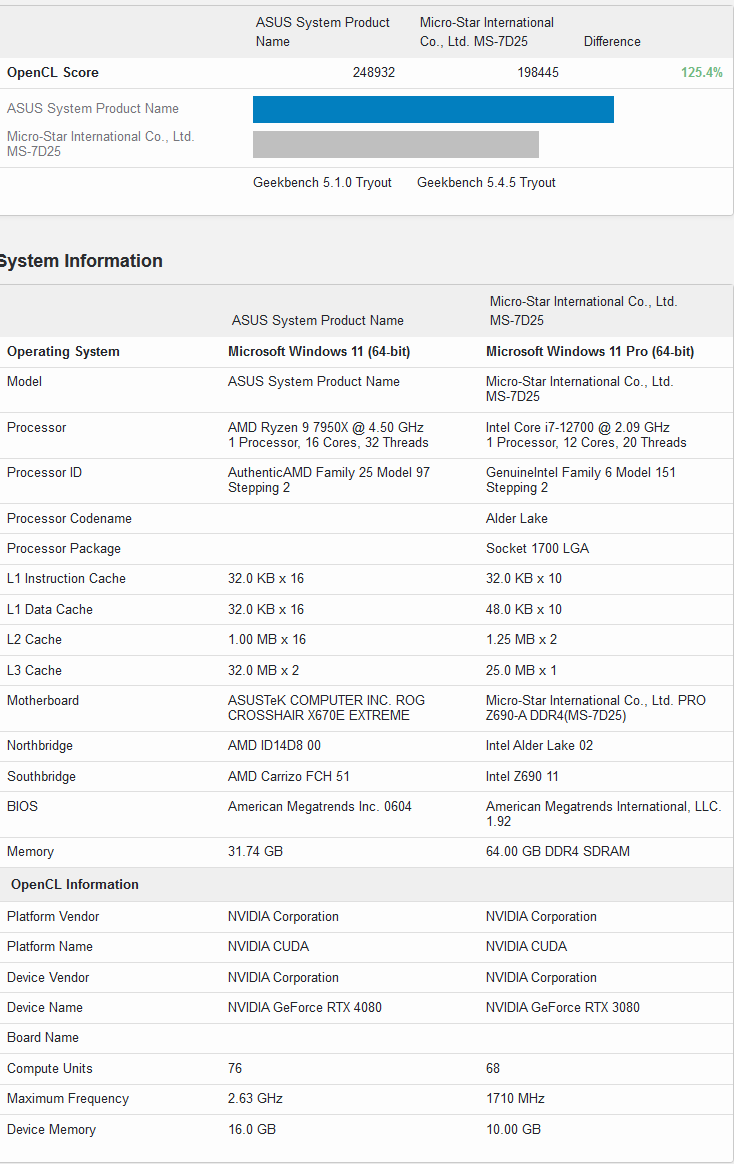Click the blue ASUS score bar
734x1164 pixels.
click(x=433, y=109)
